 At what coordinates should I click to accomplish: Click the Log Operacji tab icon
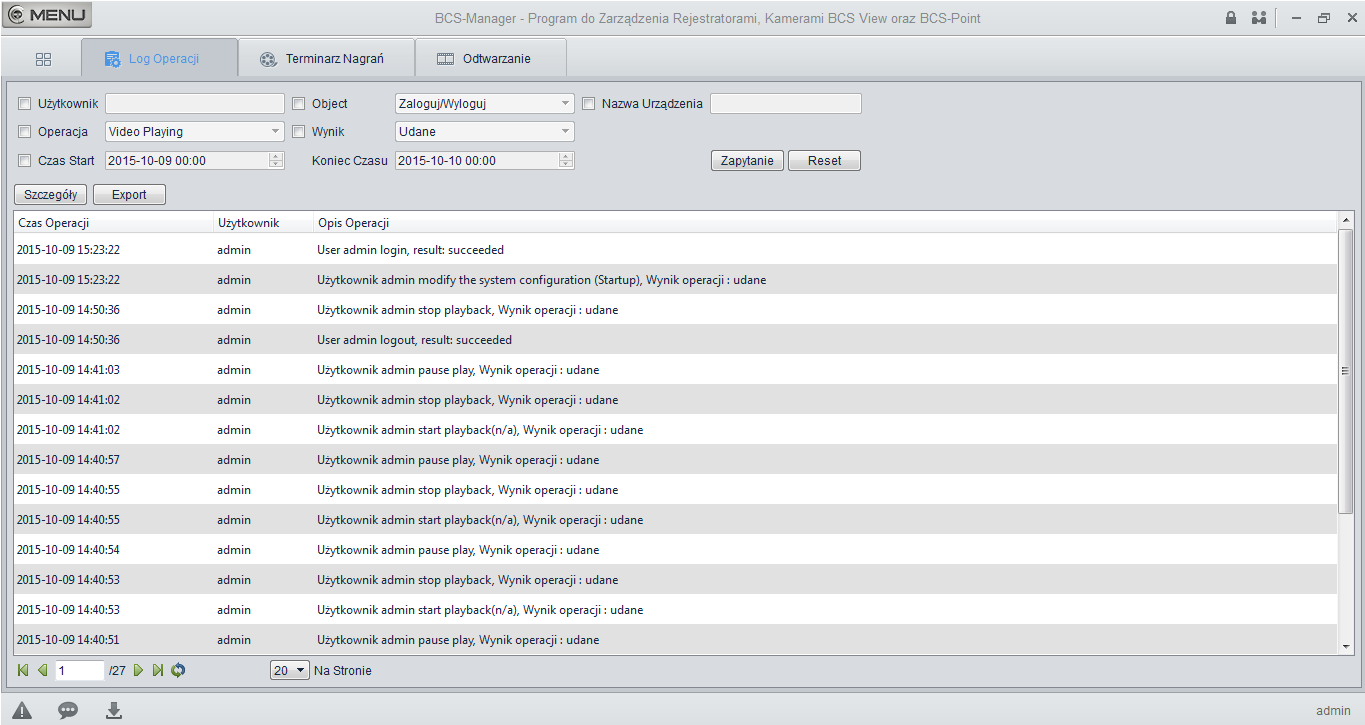(112, 59)
